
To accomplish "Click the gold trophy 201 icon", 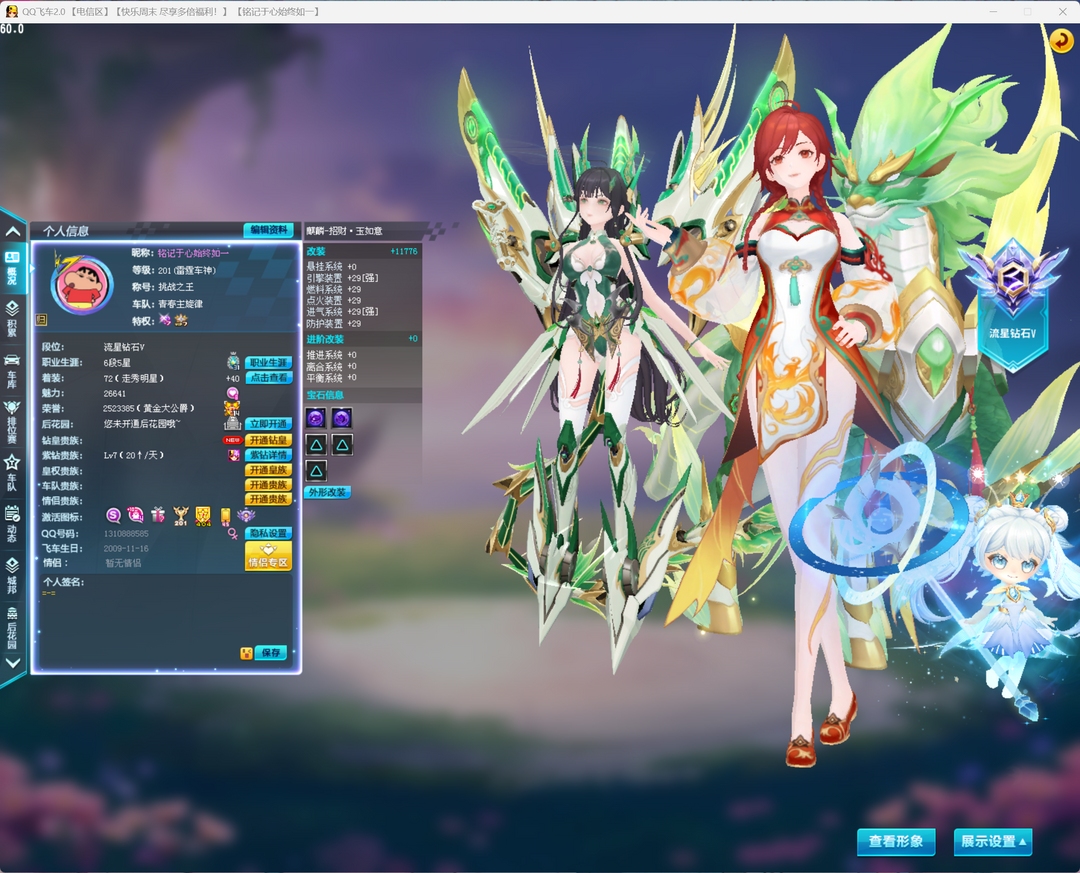I will [x=181, y=515].
